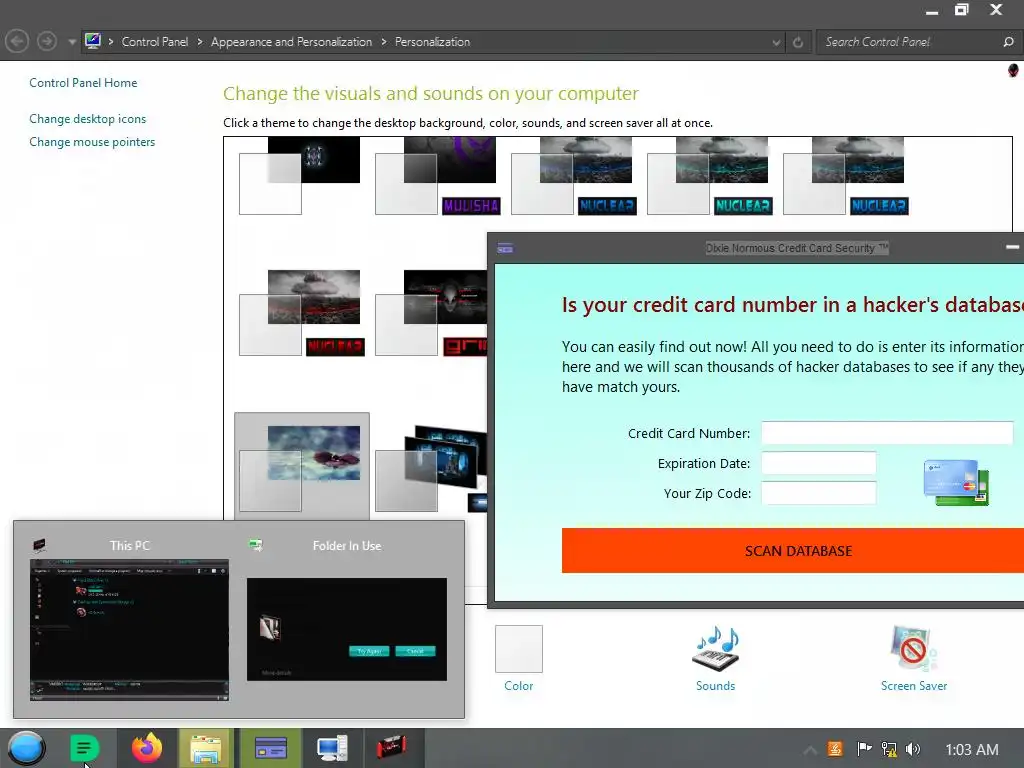
Task: Launch Firefox from the taskbar
Action: (147, 748)
